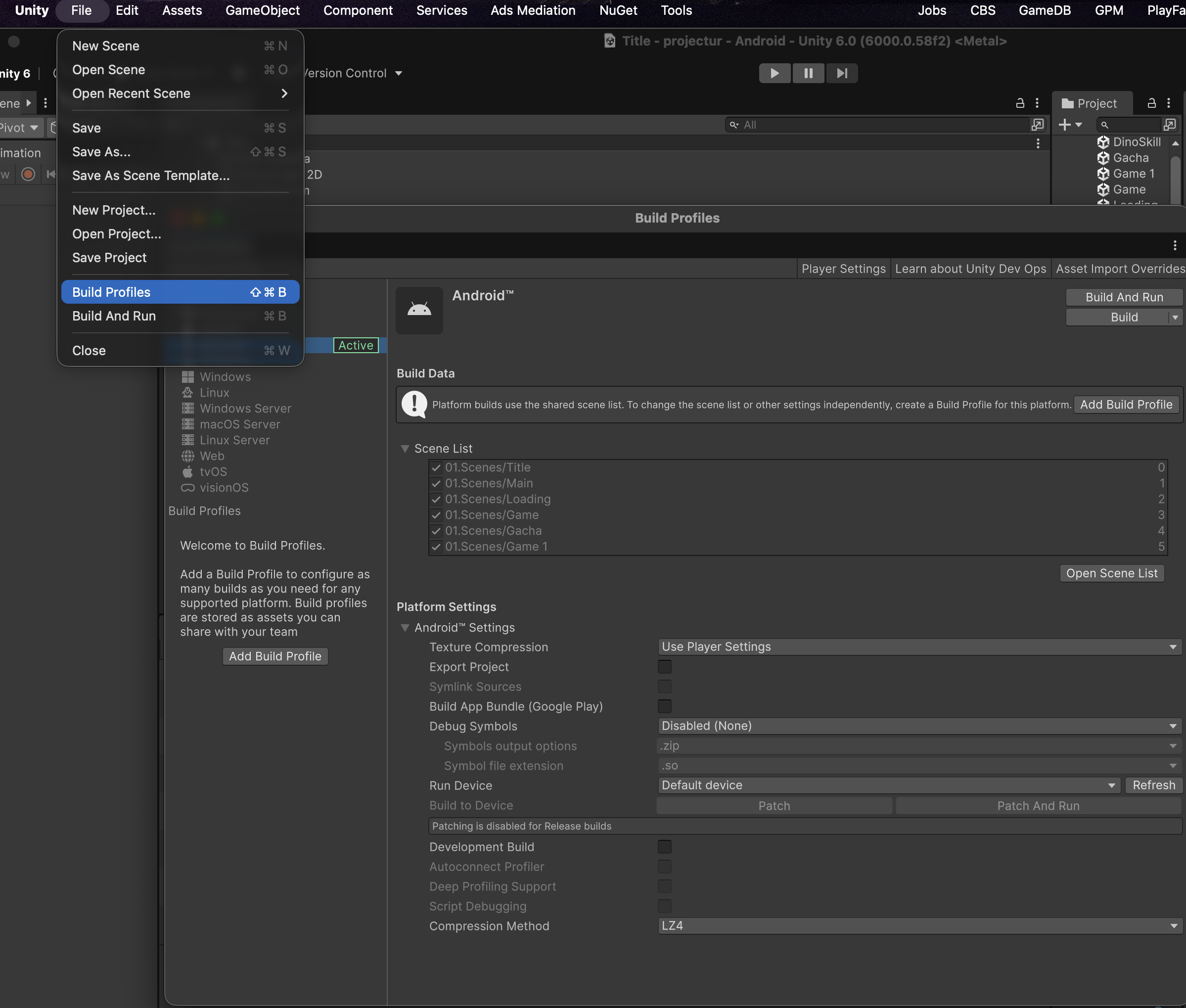Check Build App Bundle (Google Play)
The width and height of the screenshot is (1186, 1008).
[x=664, y=706]
